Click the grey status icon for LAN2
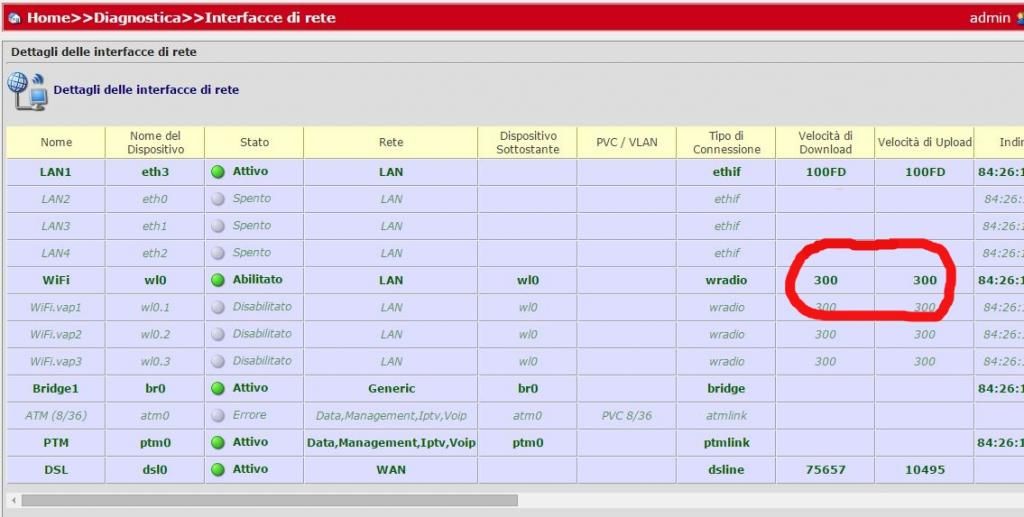The image size is (1024, 517). pos(218,199)
